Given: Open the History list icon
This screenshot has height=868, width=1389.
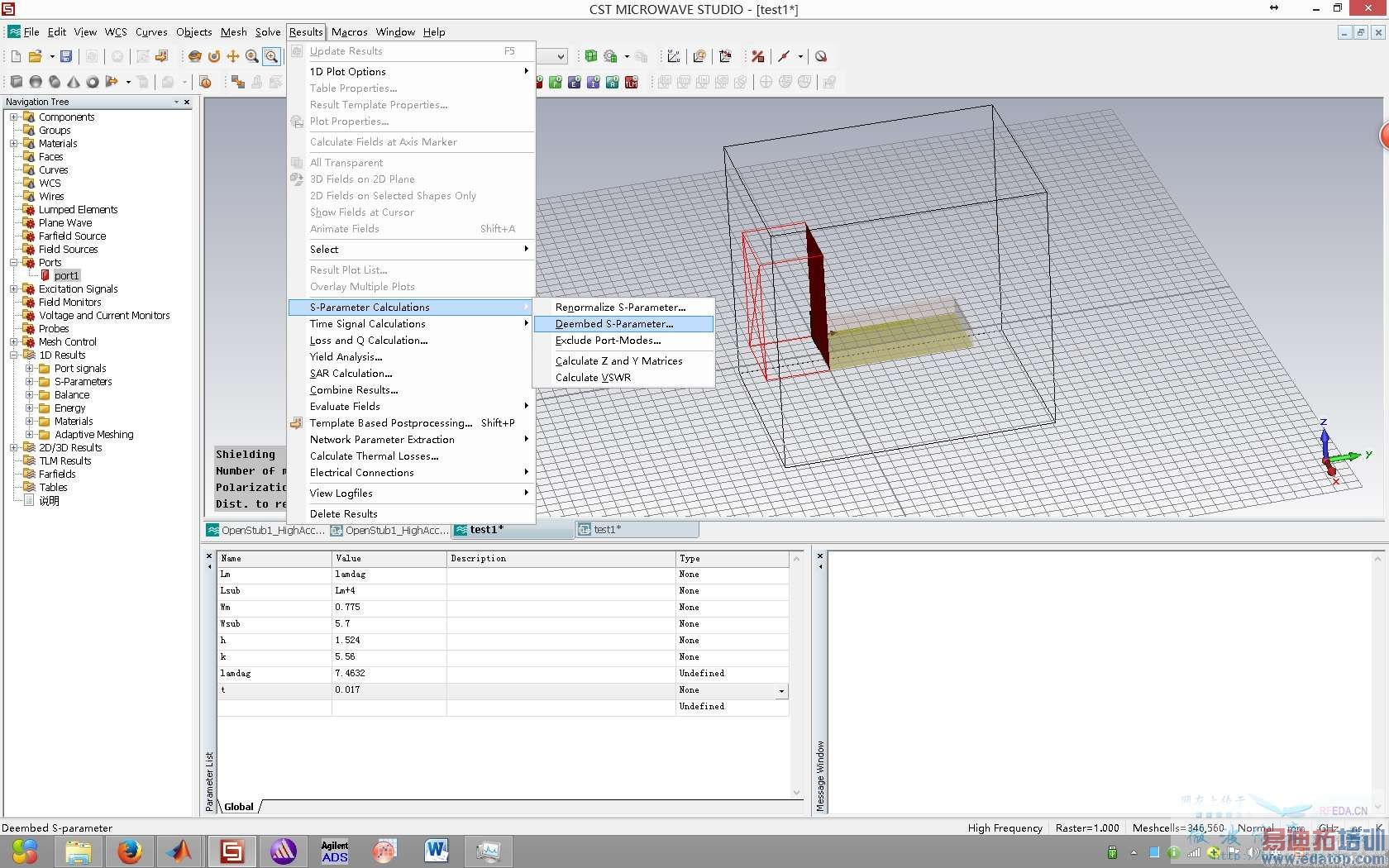Looking at the screenshot, I should pyautogui.click(x=206, y=82).
